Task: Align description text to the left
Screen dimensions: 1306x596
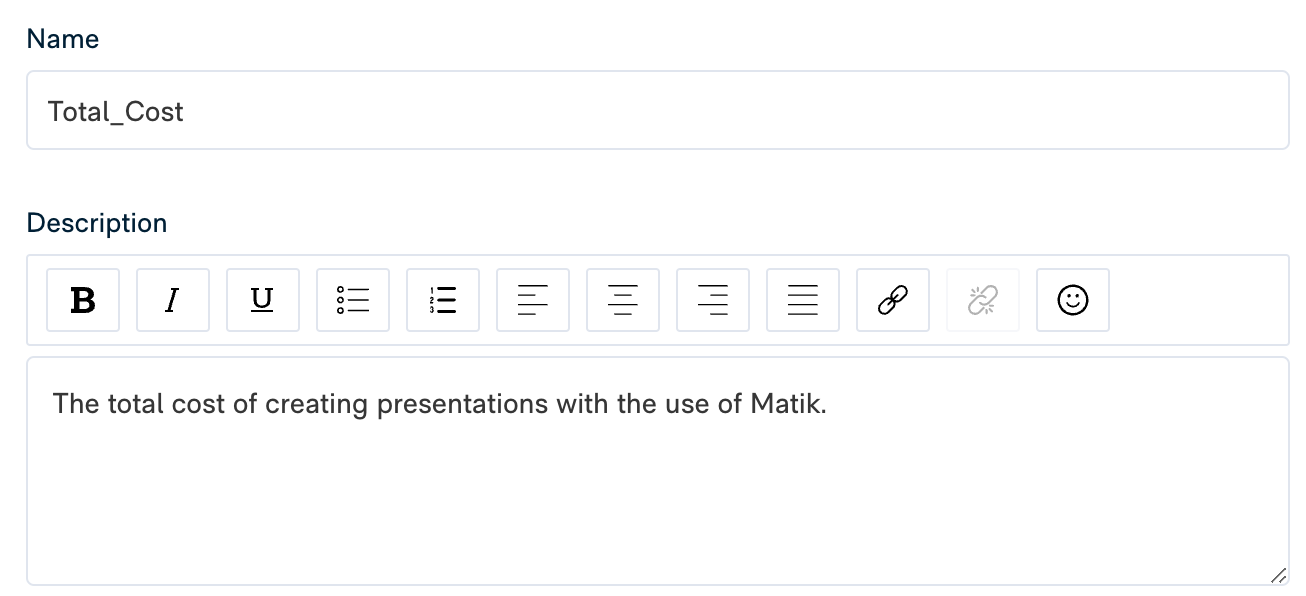Action: pos(533,300)
